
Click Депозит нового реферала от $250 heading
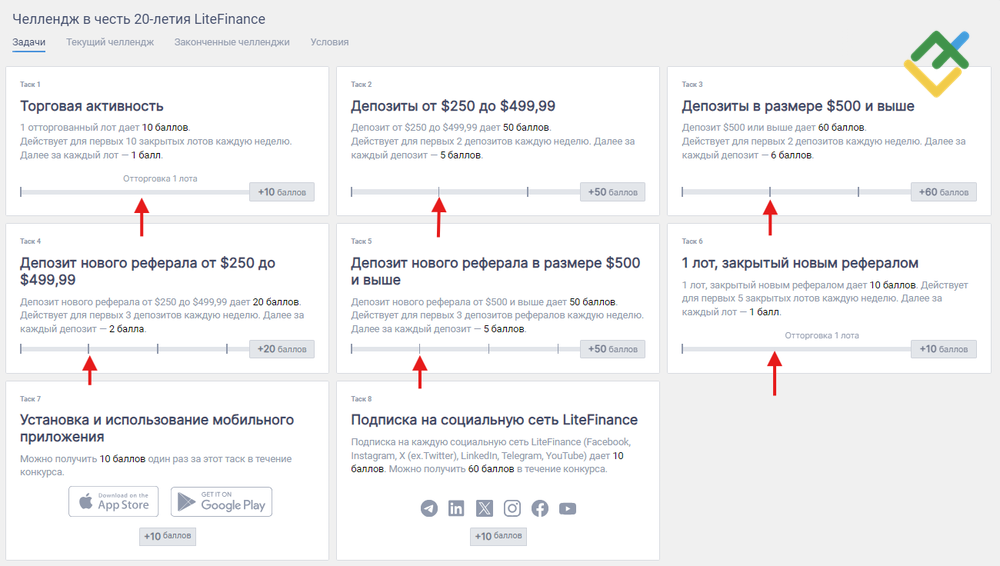(147, 271)
